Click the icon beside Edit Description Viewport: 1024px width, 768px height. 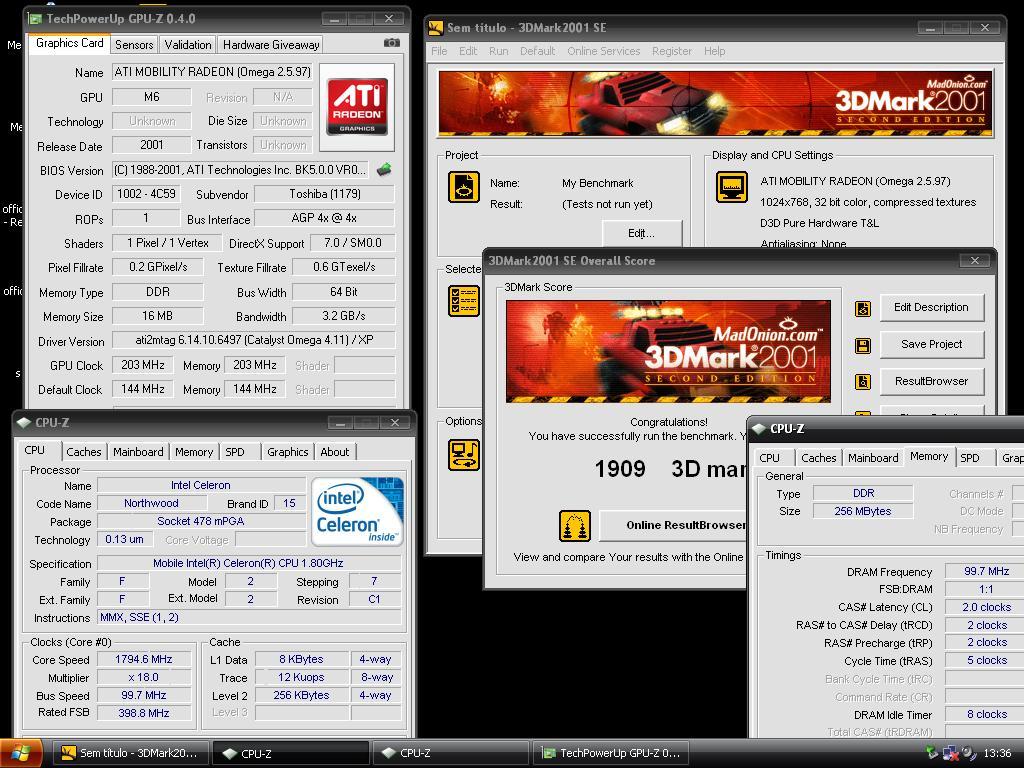coord(863,308)
